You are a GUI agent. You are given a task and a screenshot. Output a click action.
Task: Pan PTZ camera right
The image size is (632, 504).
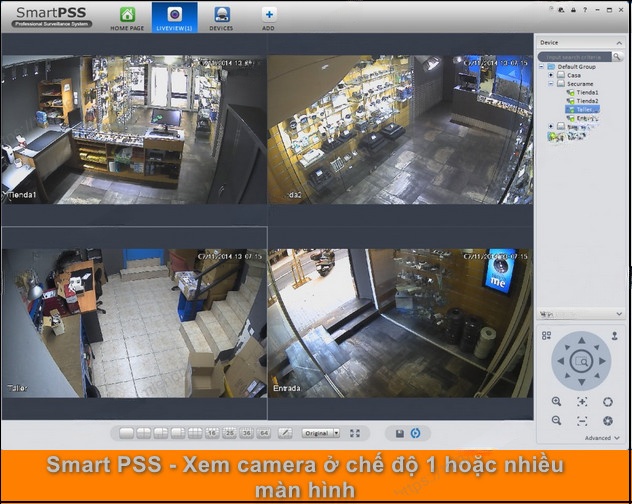tap(602, 361)
